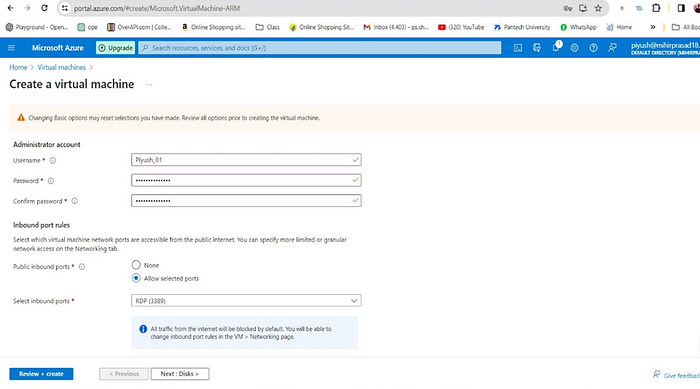Open the Virtual machines breadcrumb link
The height and width of the screenshot is (389, 700).
62,67
